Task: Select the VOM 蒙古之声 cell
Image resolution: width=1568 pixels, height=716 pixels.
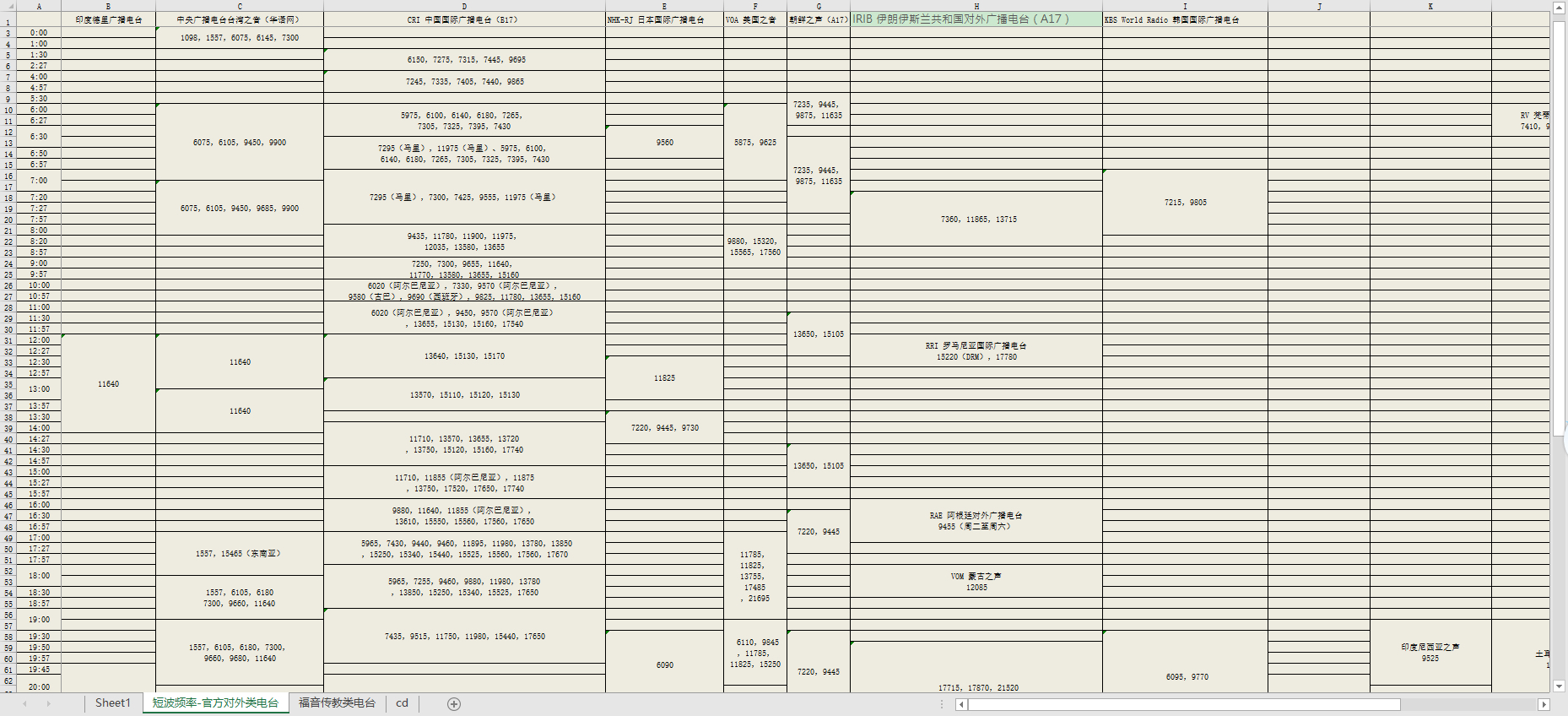Action: pos(976,582)
